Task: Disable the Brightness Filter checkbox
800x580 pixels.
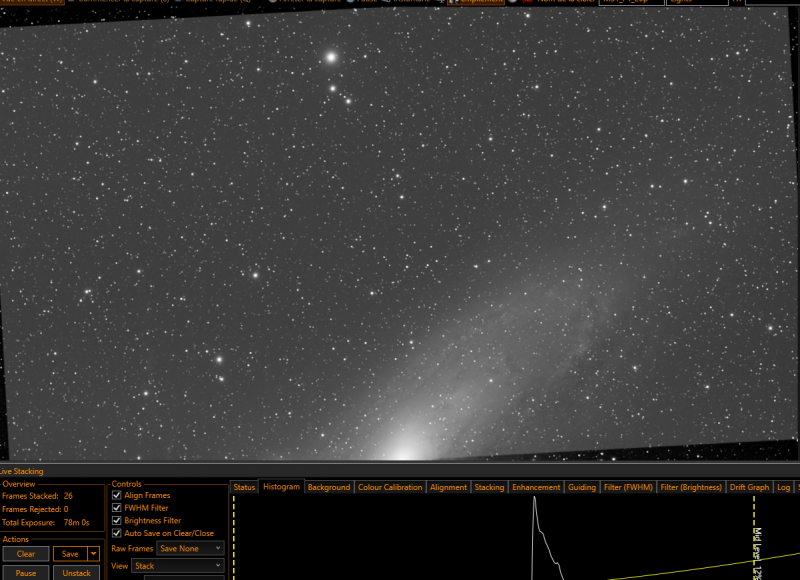Action: [117, 520]
